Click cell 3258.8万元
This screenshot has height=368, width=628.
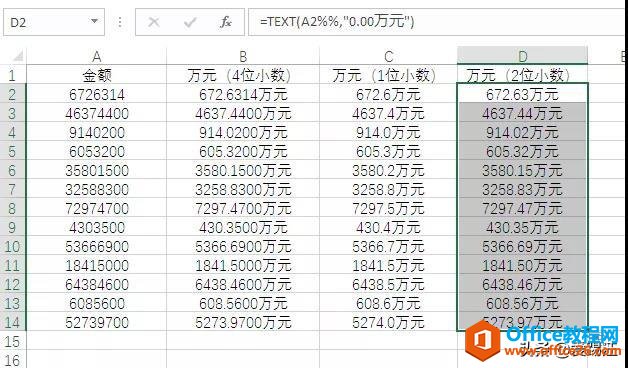388,189
